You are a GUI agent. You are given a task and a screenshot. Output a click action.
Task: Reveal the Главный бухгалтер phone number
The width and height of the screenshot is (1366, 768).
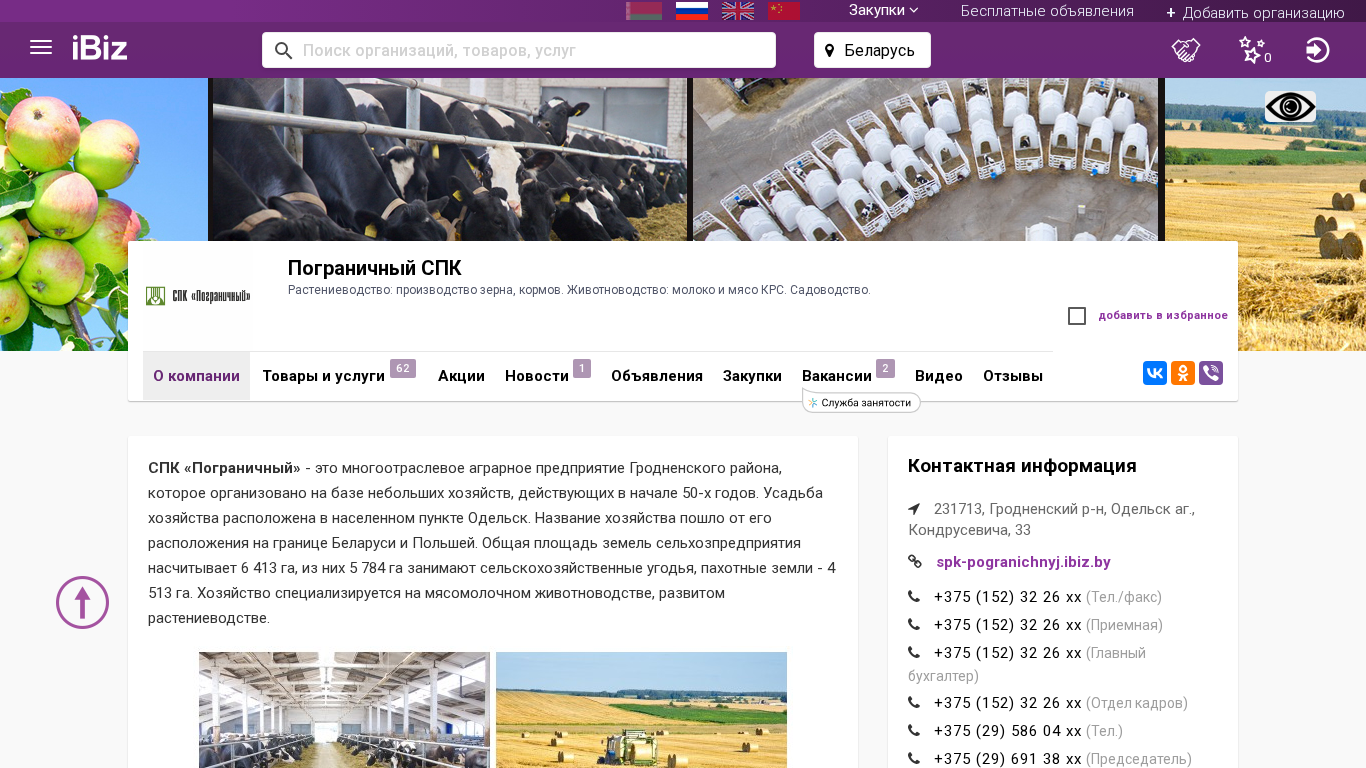1008,653
